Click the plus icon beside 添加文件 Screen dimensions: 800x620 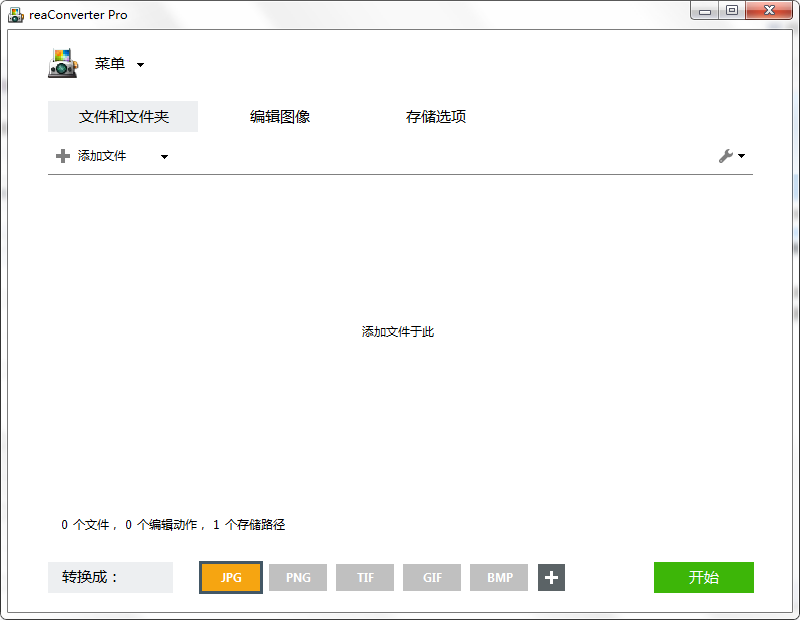click(x=63, y=156)
